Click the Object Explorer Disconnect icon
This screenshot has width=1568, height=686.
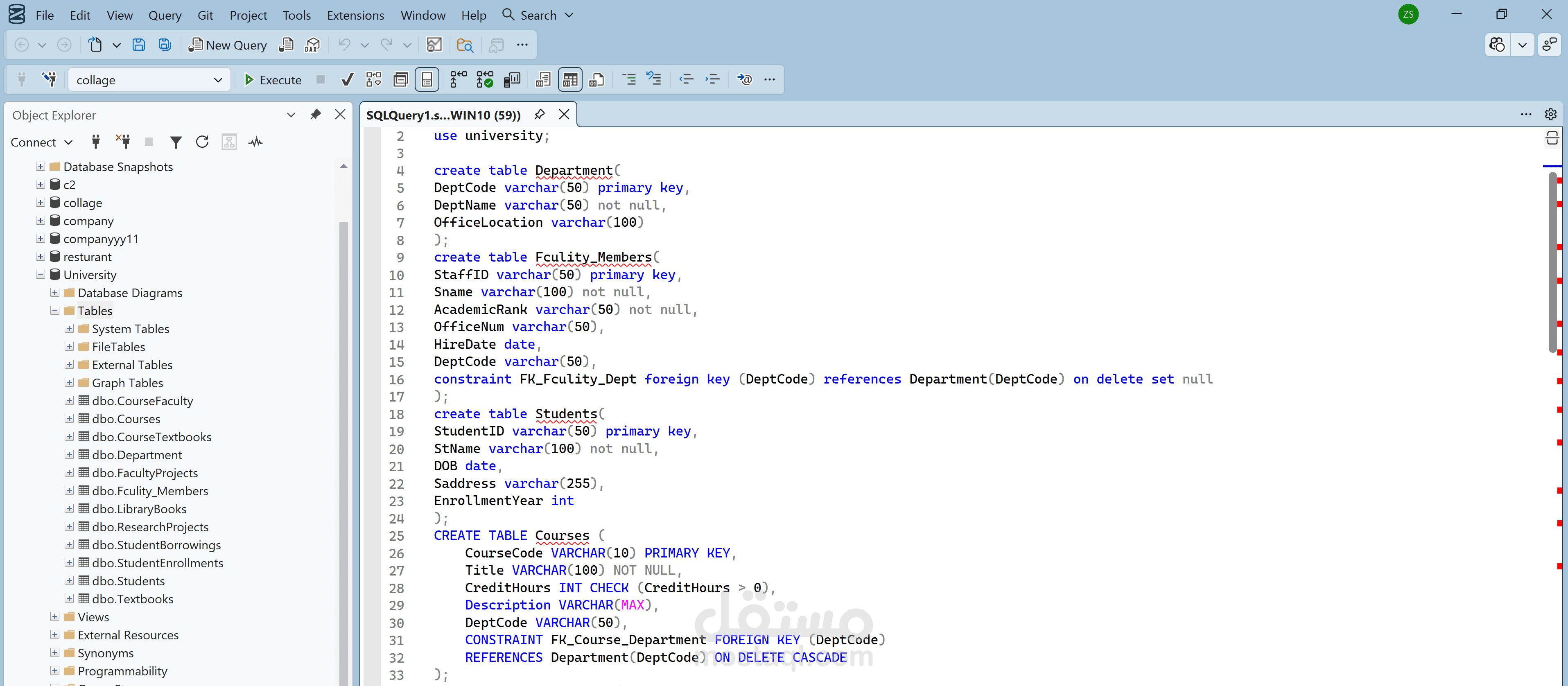click(x=123, y=142)
